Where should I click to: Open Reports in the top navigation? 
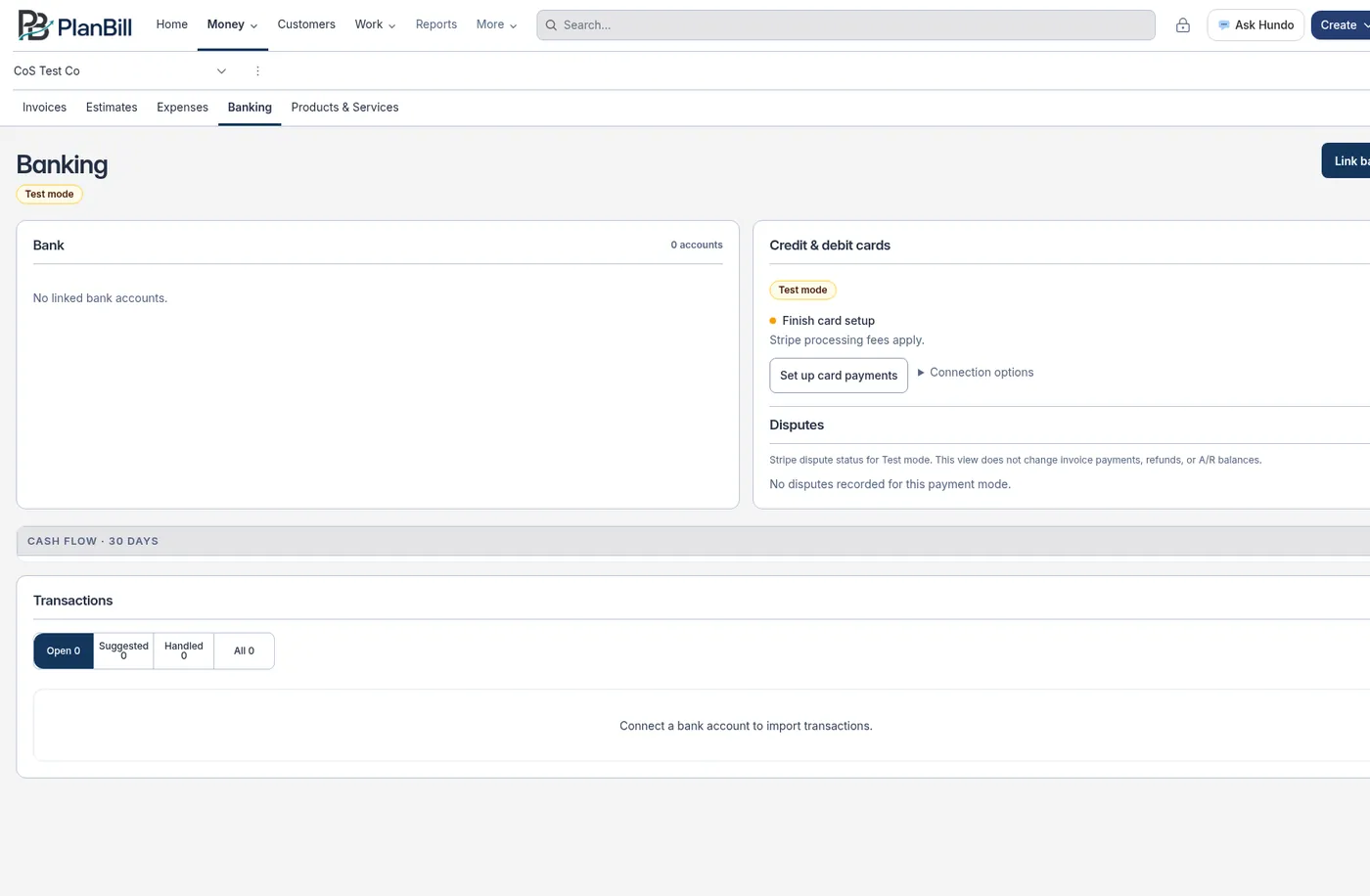click(436, 24)
